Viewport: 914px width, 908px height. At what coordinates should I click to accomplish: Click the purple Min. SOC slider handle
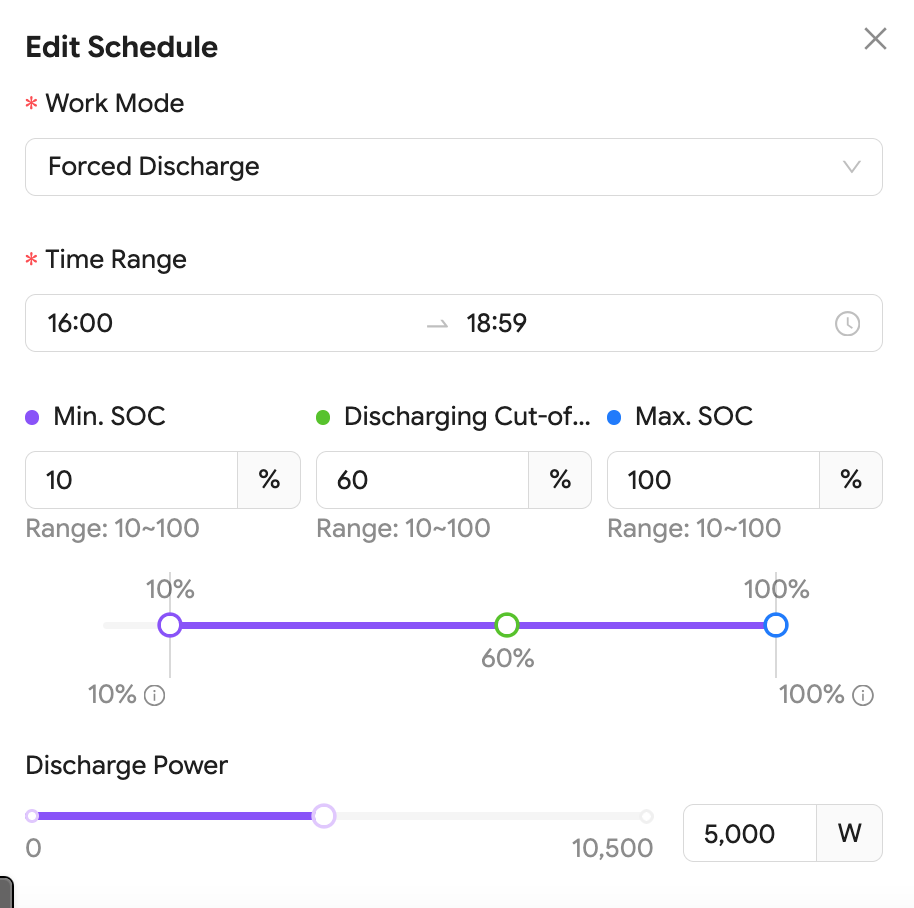(170, 625)
